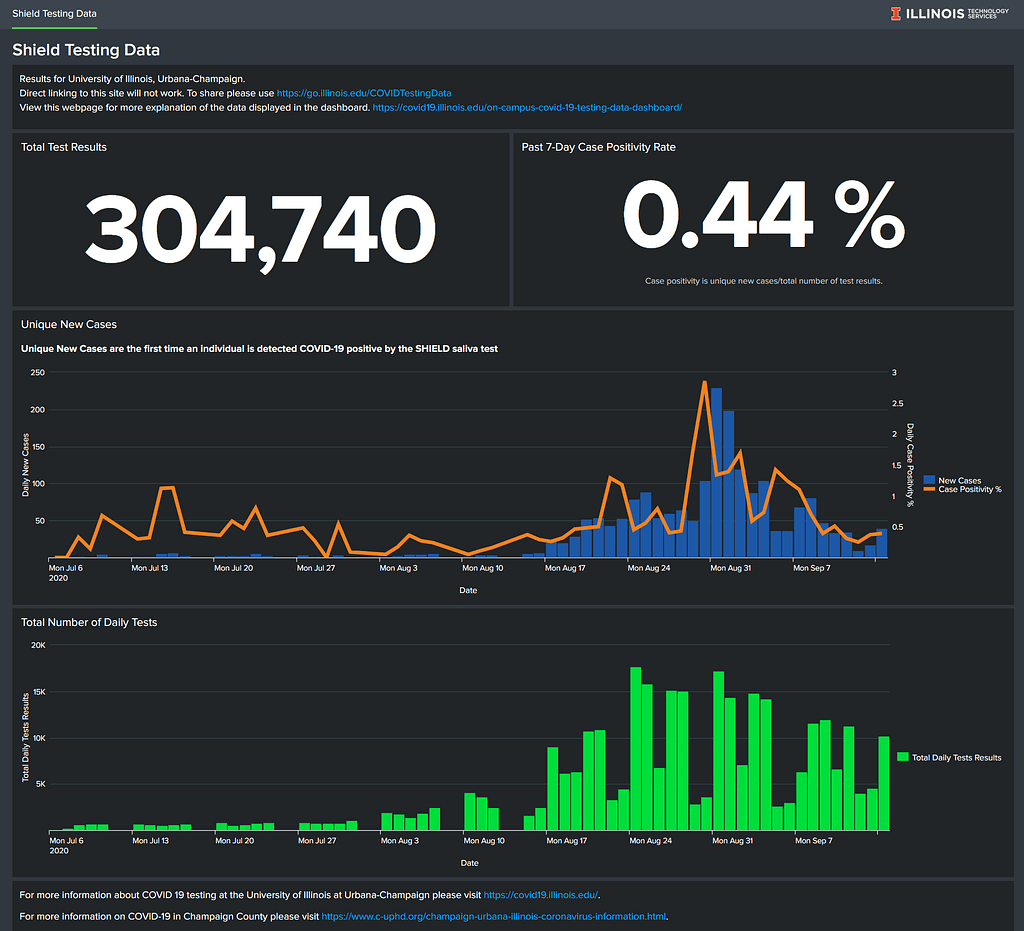
Task: Click the 250 axis label on new cases chart
Action: [x=38, y=373]
